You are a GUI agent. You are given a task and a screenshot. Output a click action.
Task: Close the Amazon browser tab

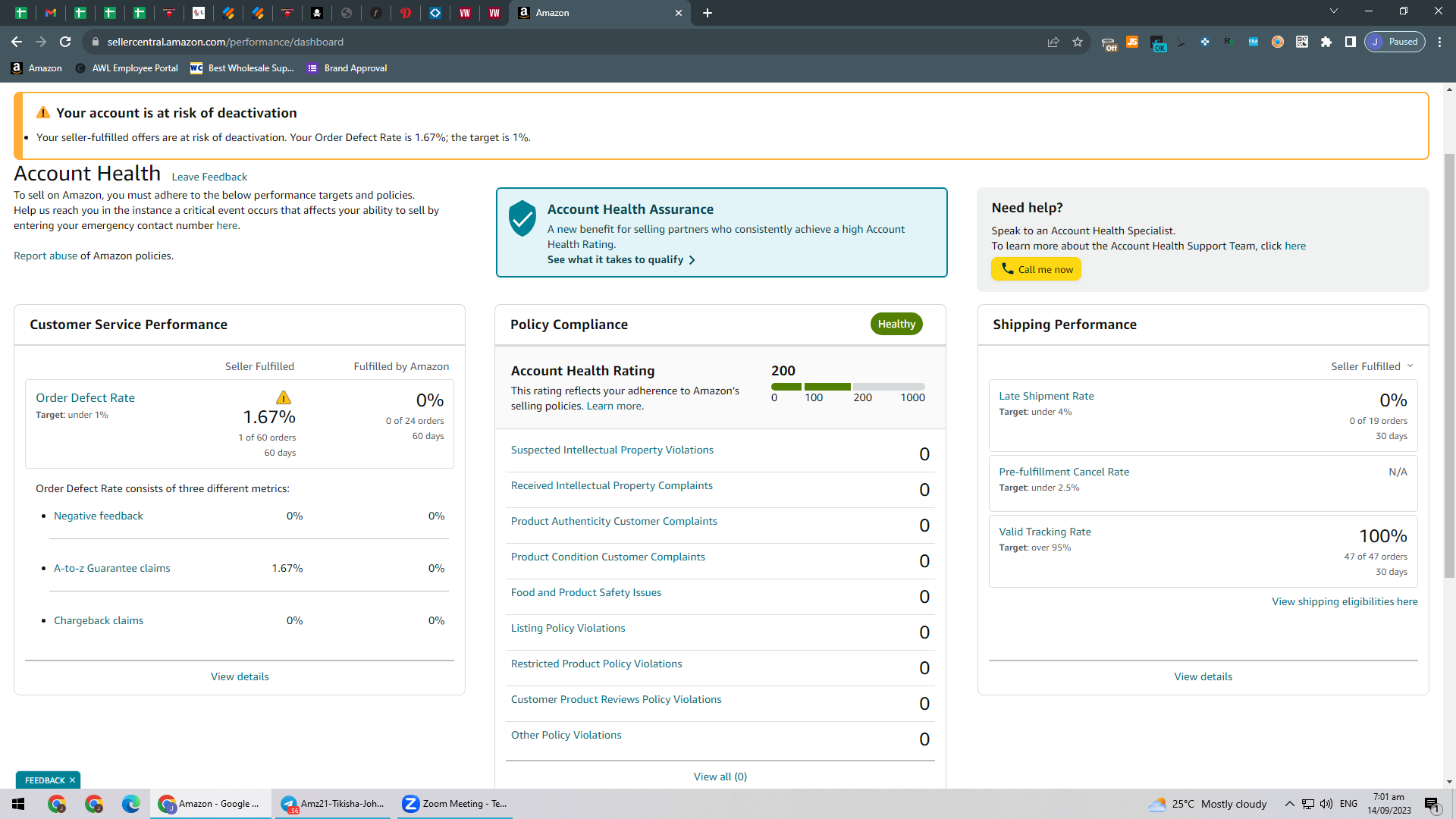point(679,13)
